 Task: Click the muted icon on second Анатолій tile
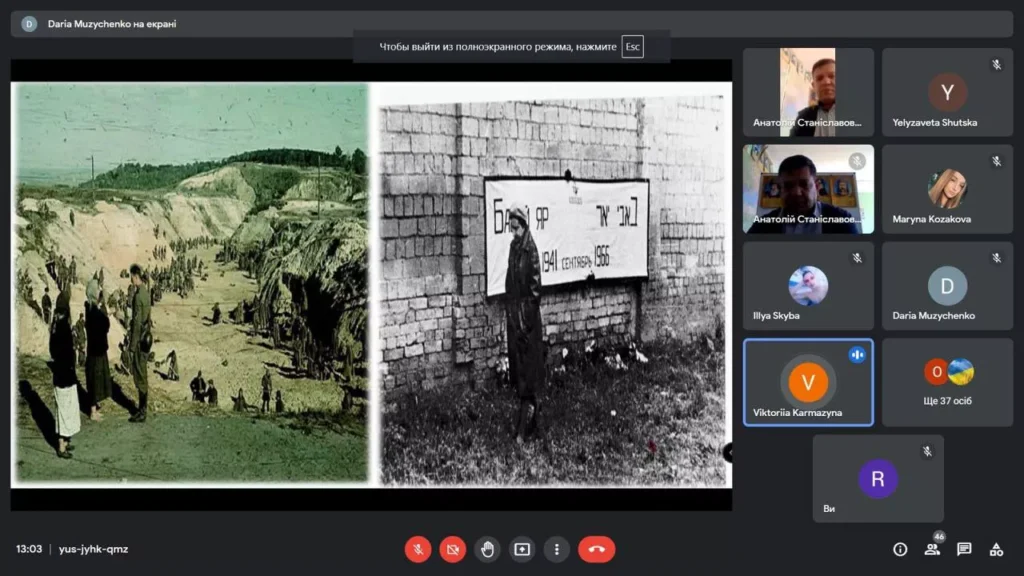[857, 161]
